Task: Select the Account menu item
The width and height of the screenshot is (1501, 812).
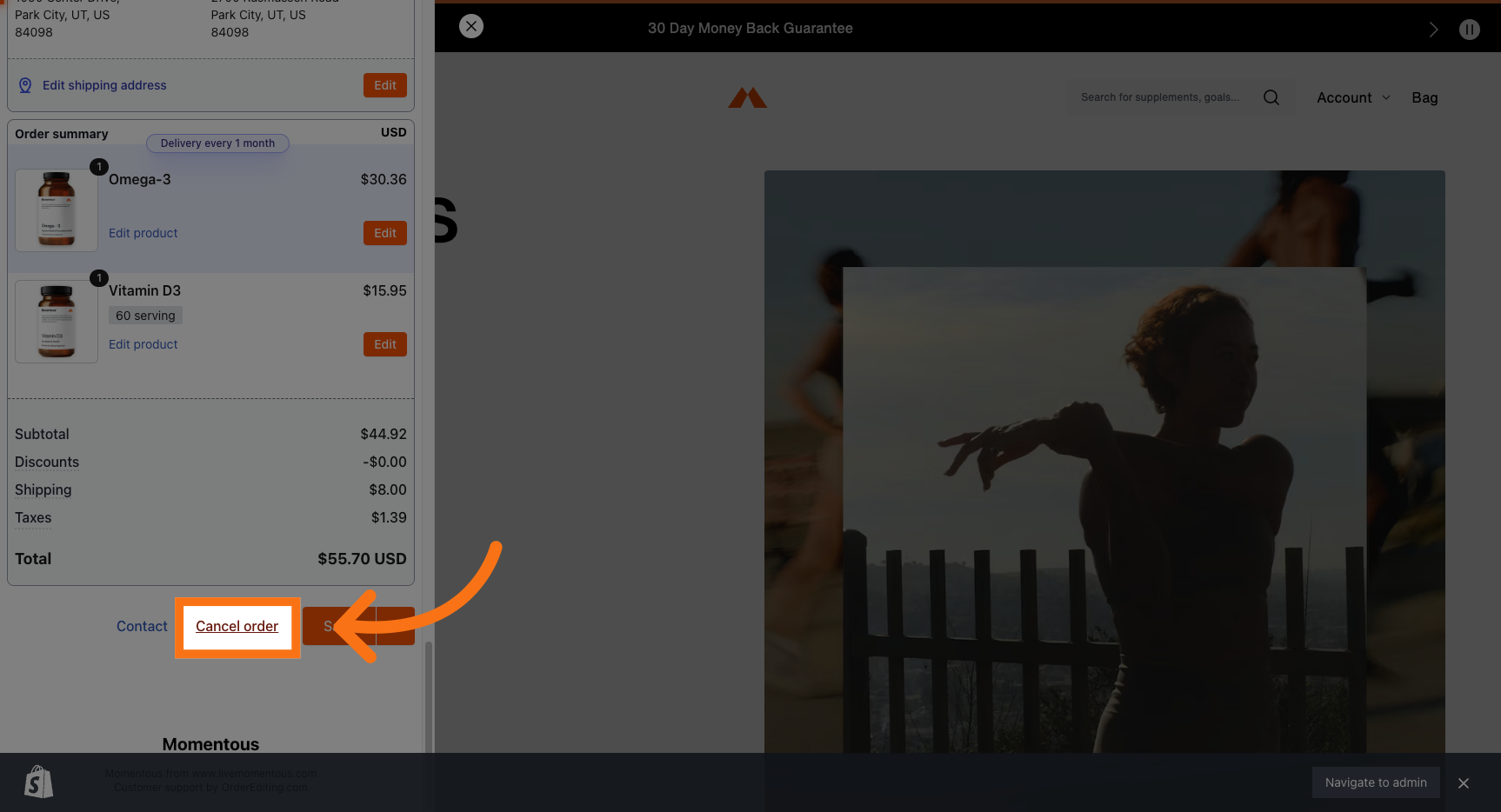Action: coord(1344,97)
